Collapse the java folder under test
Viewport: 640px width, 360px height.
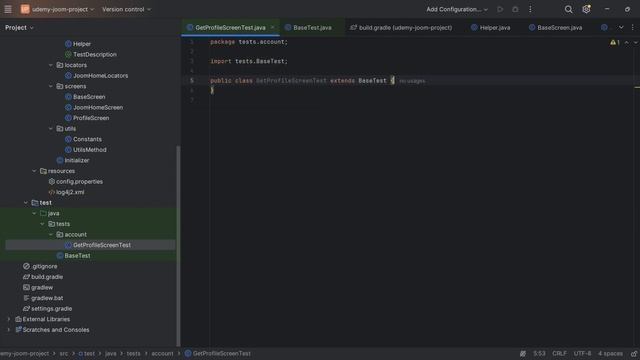click(34, 213)
